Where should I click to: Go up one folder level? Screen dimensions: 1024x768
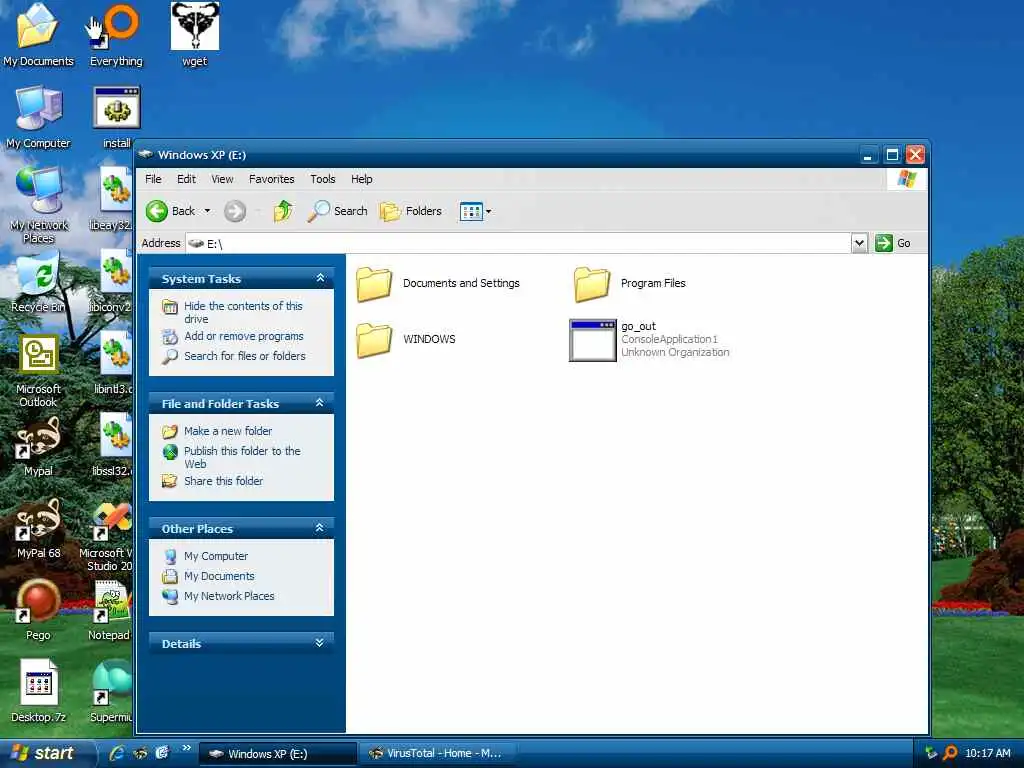[x=283, y=211]
